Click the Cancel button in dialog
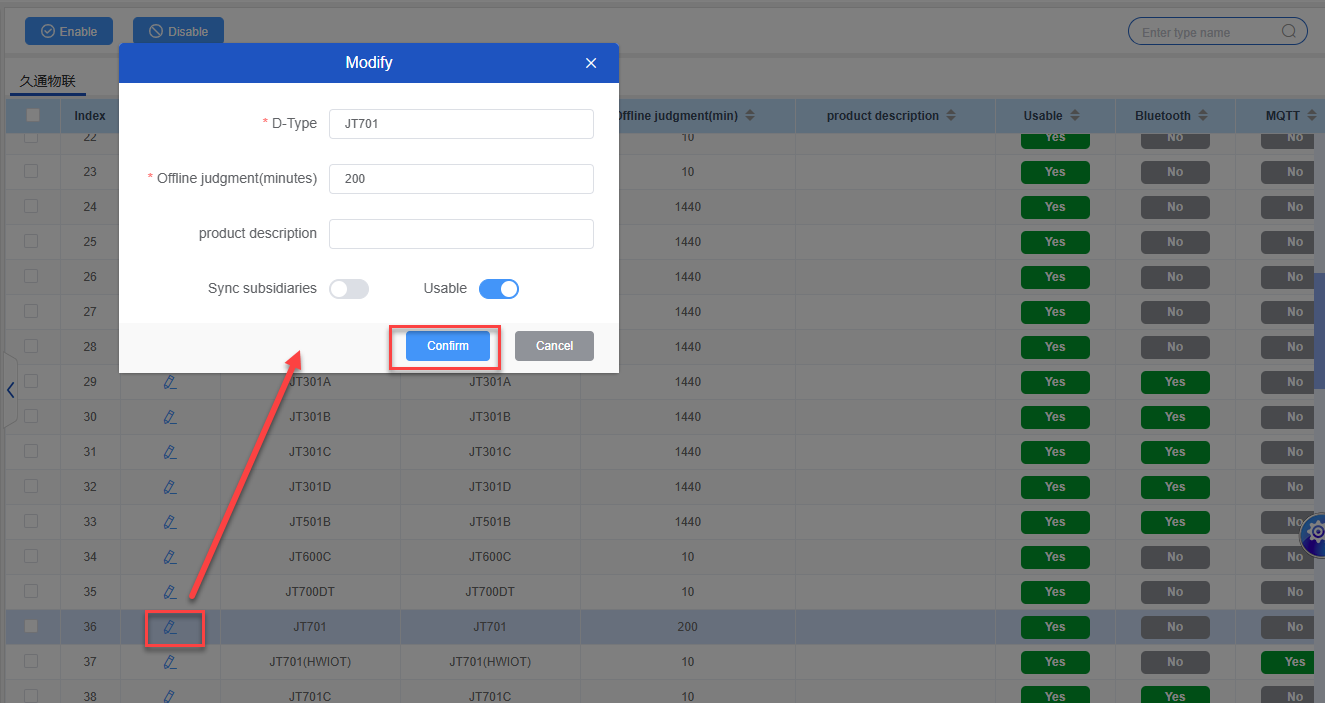The image size is (1325, 703). (x=554, y=346)
